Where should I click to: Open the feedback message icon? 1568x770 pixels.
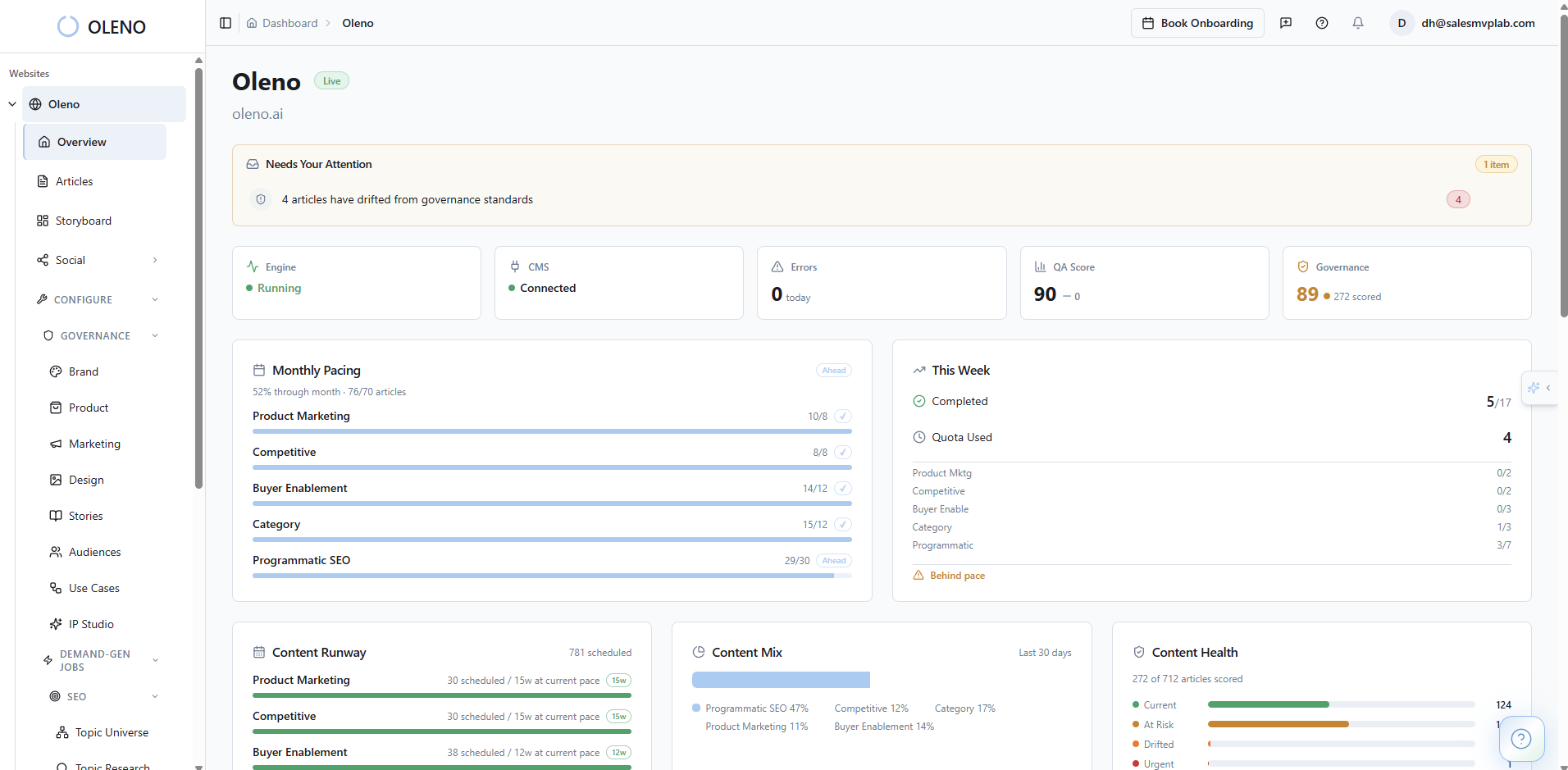point(1286,23)
